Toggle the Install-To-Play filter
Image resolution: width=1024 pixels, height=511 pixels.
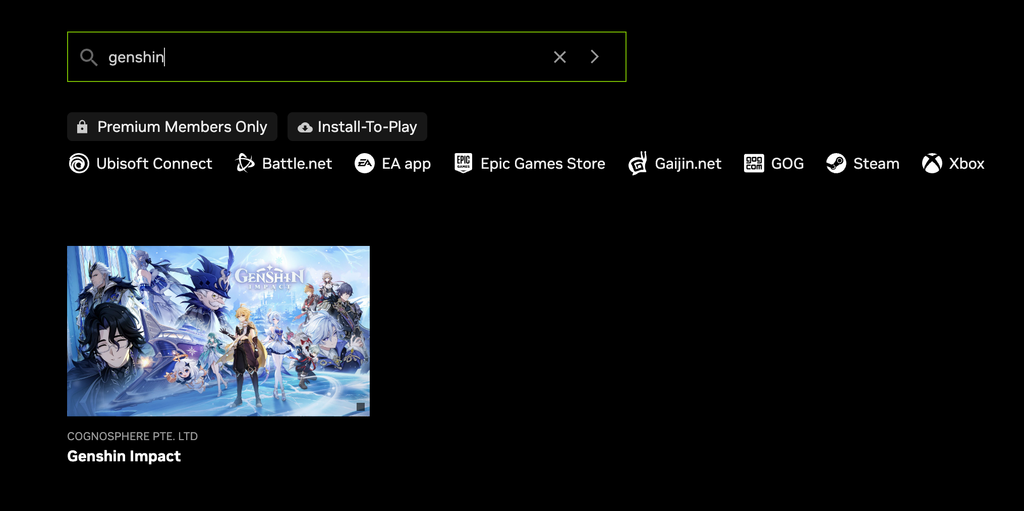pyautogui.click(x=357, y=127)
